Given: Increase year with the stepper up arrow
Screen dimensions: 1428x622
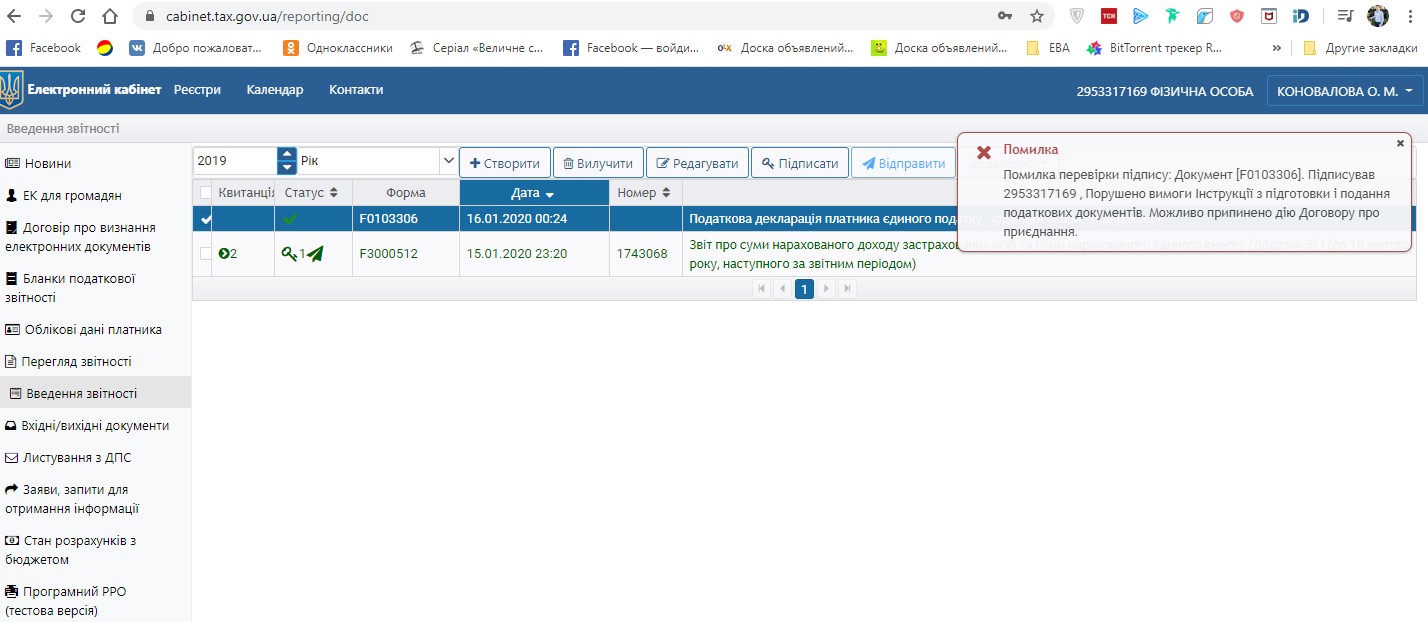Looking at the screenshot, I should (x=288, y=155).
